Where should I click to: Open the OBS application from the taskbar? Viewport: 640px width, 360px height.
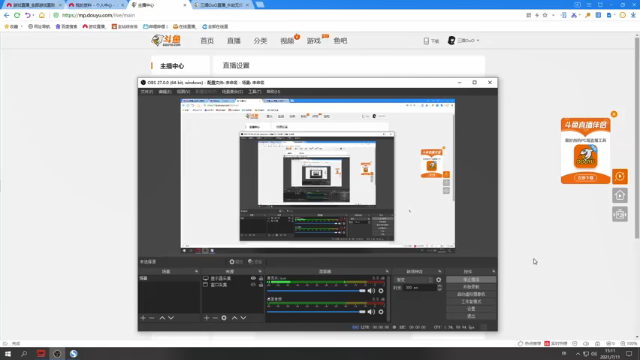tap(57, 353)
